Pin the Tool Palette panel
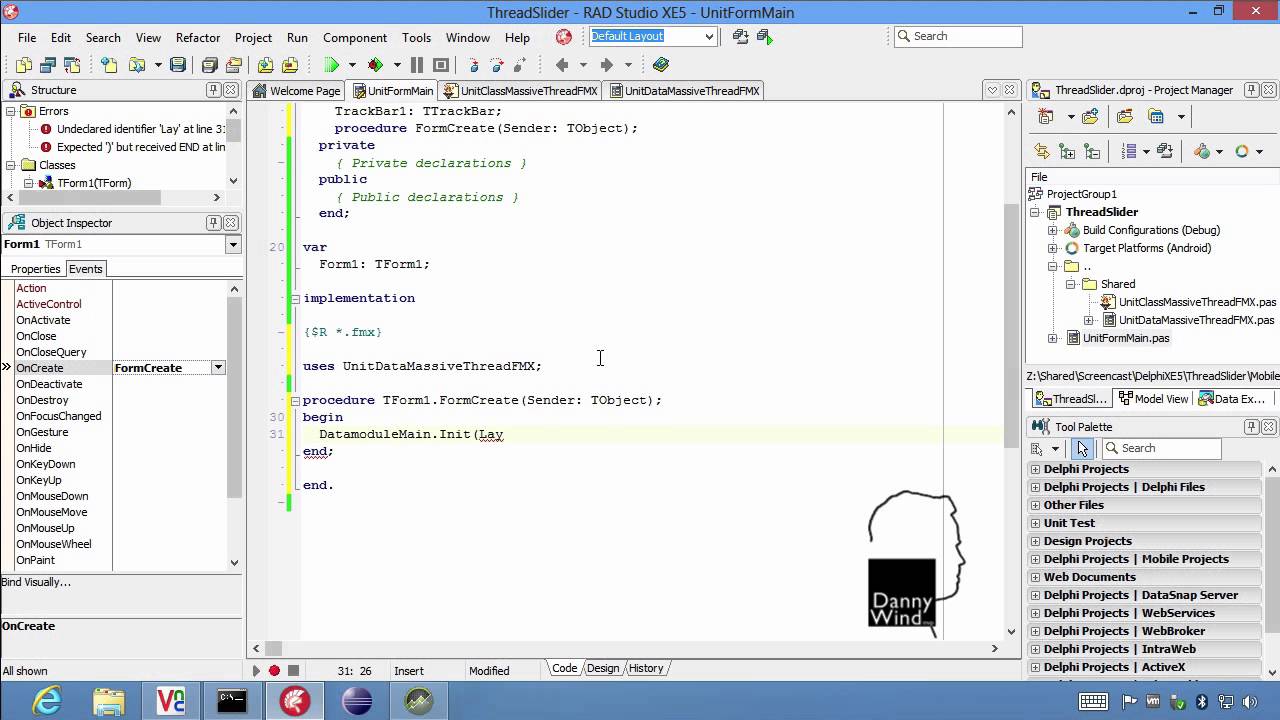 click(x=1251, y=427)
